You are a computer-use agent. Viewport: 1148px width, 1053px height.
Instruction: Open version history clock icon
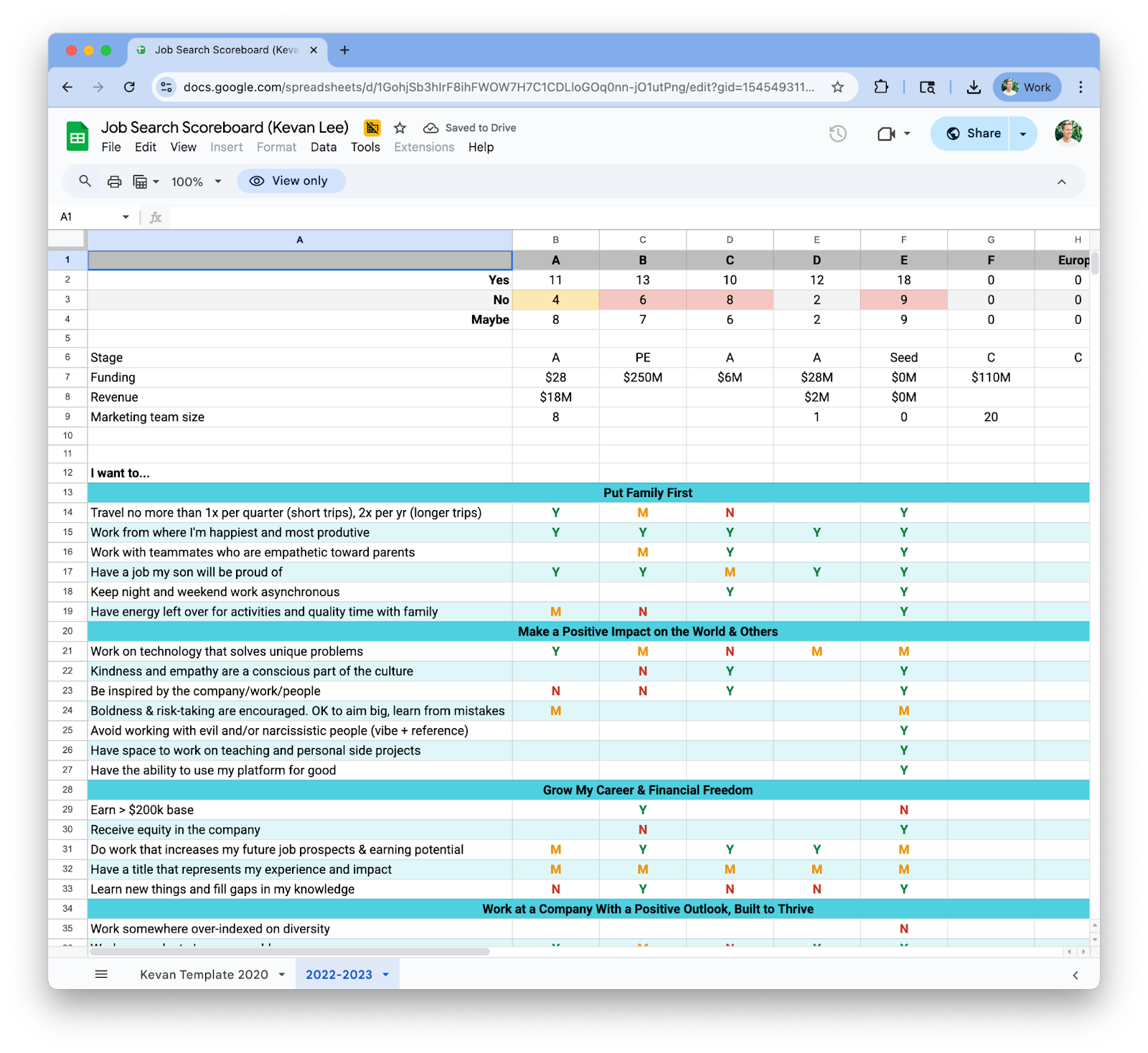coord(837,133)
